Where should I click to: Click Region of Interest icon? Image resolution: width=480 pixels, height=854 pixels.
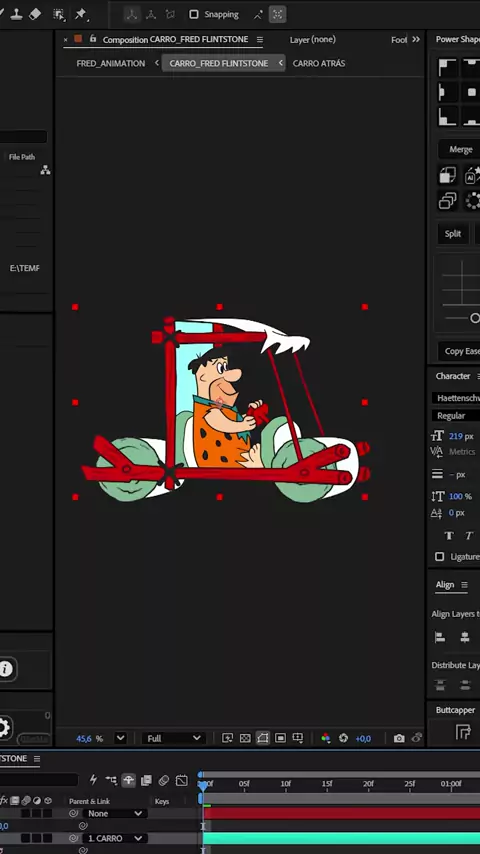(x=280, y=738)
